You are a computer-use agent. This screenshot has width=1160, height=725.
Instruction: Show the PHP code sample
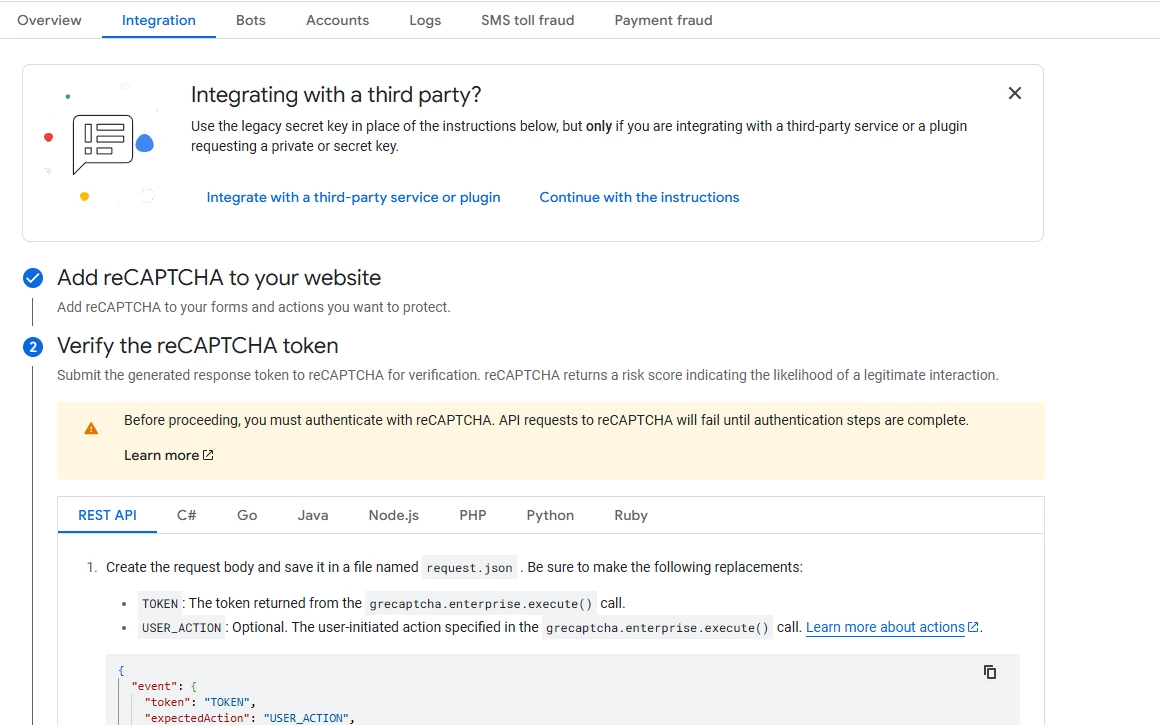coord(473,515)
